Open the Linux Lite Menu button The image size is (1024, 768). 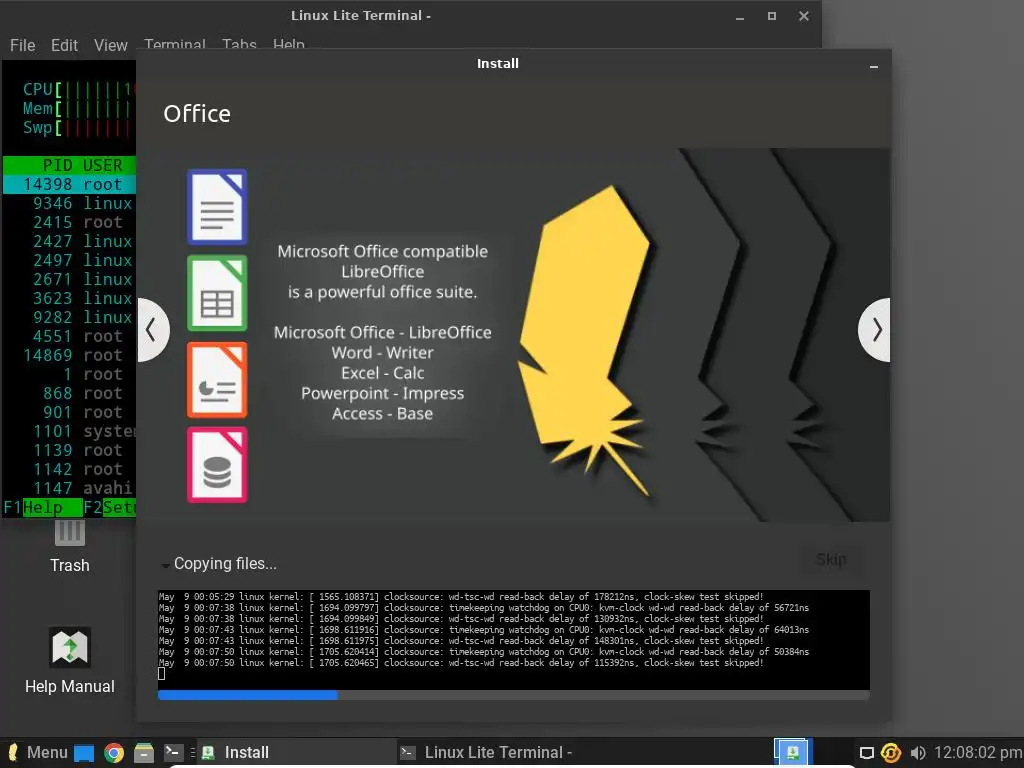[37, 752]
